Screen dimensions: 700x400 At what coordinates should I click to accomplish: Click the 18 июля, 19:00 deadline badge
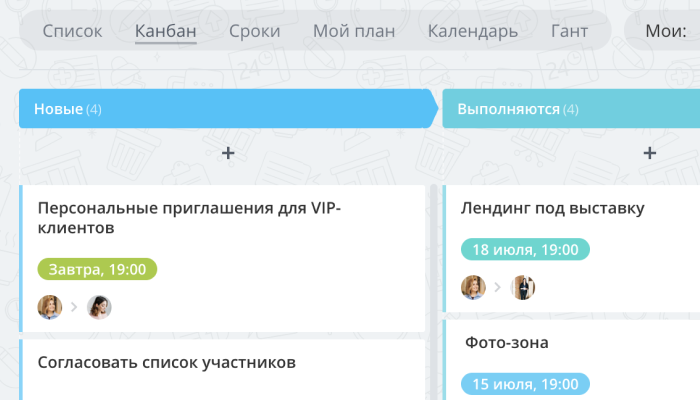pyautogui.click(x=525, y=250)
